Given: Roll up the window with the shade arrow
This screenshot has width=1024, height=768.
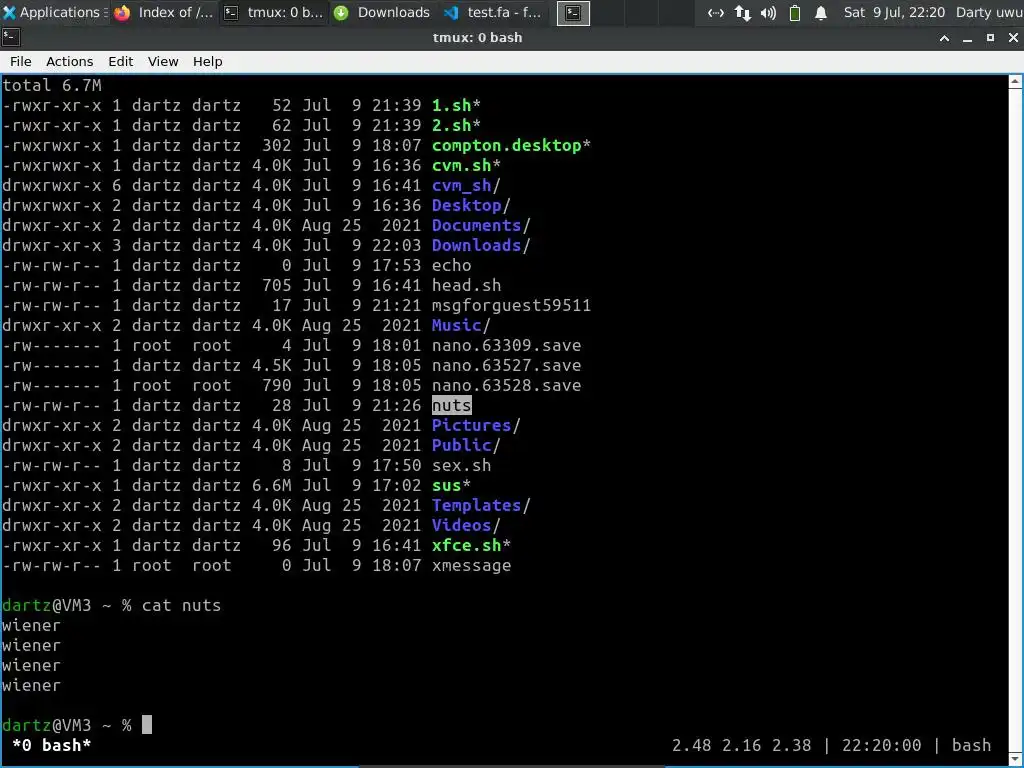Looking at the screenshot, I should [944, 38].
